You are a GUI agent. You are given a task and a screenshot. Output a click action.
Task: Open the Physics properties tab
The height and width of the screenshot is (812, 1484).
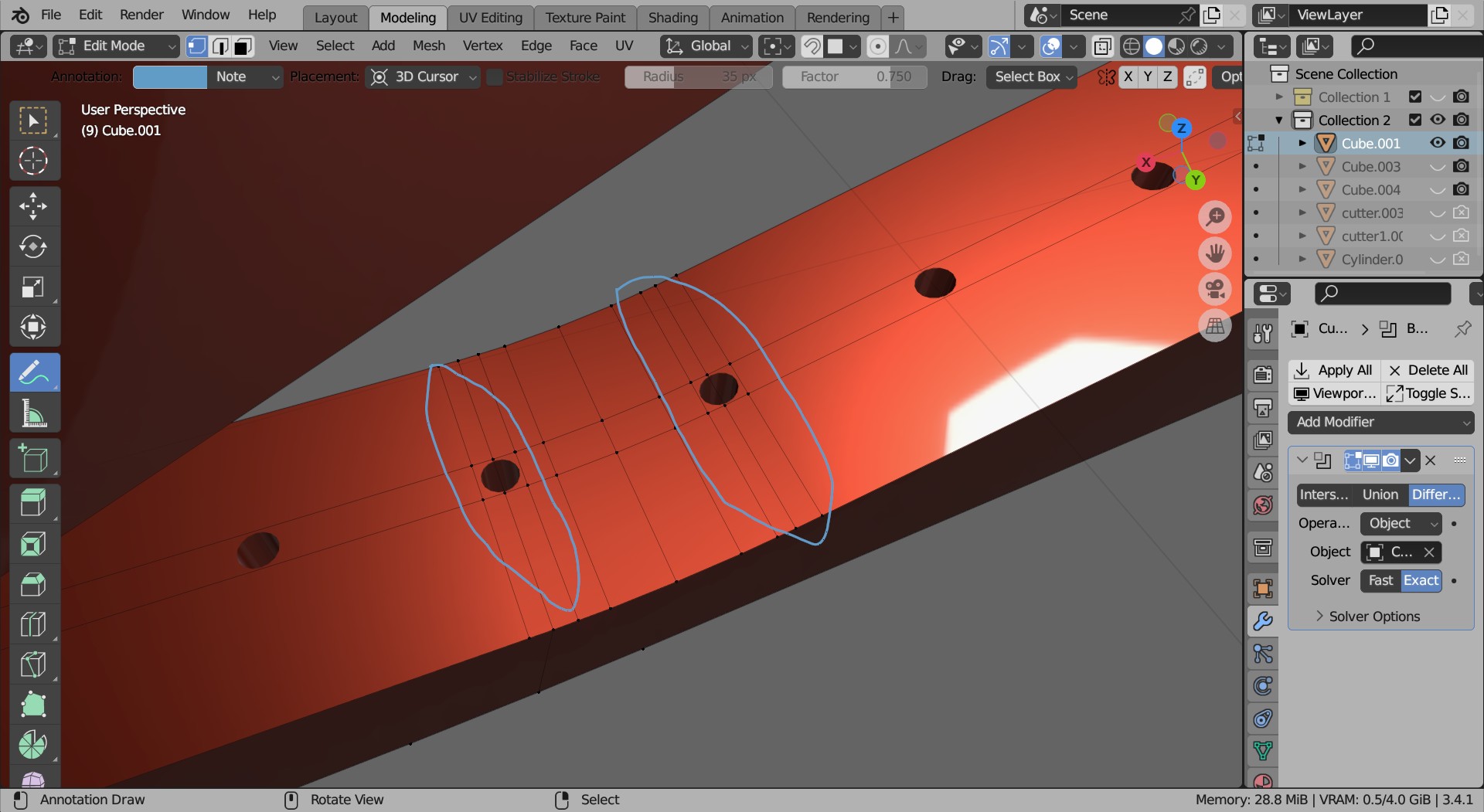[1263, 686]
